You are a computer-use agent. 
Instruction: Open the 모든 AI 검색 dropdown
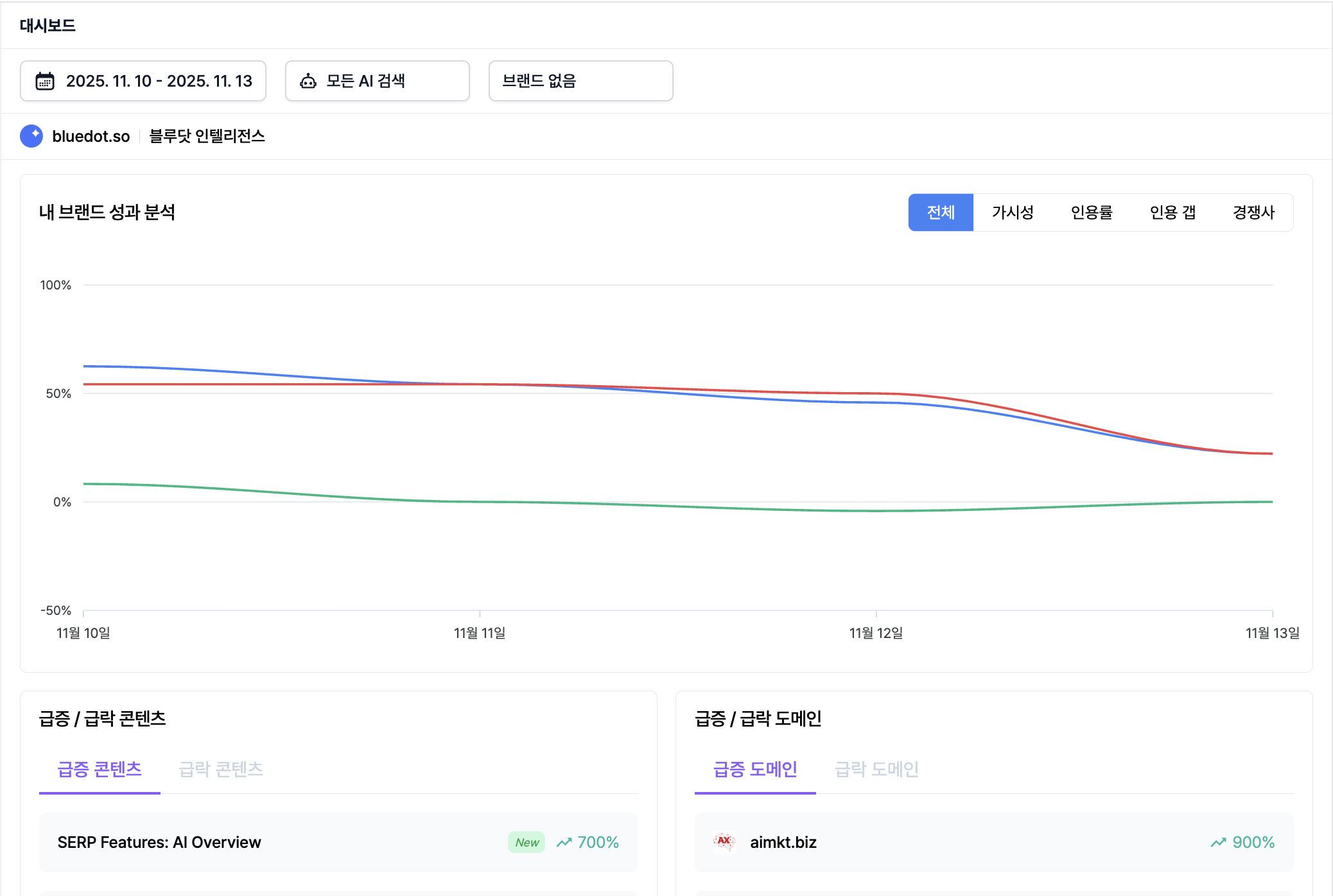[x=377, y=81]
